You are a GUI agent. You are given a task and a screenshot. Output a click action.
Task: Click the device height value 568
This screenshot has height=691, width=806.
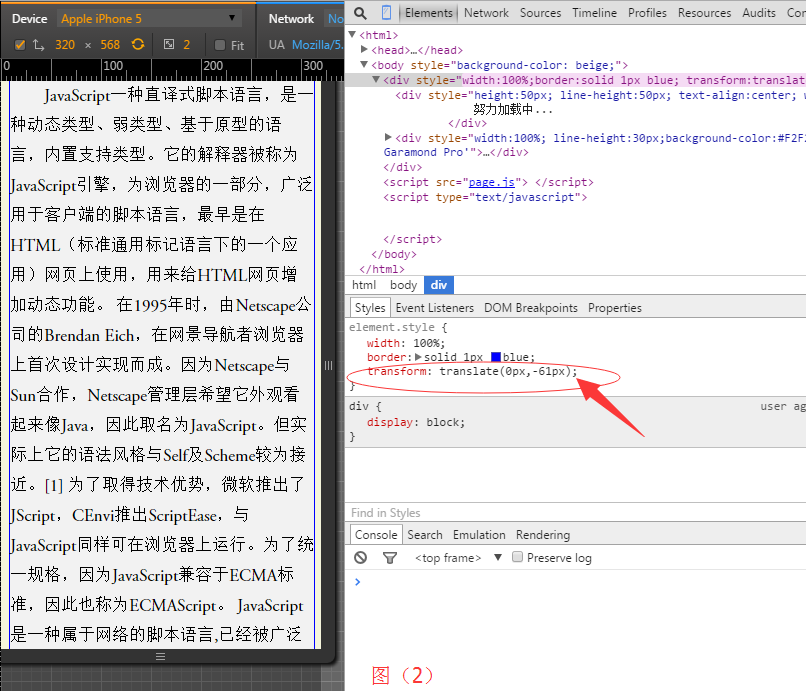tap(110, 45)
